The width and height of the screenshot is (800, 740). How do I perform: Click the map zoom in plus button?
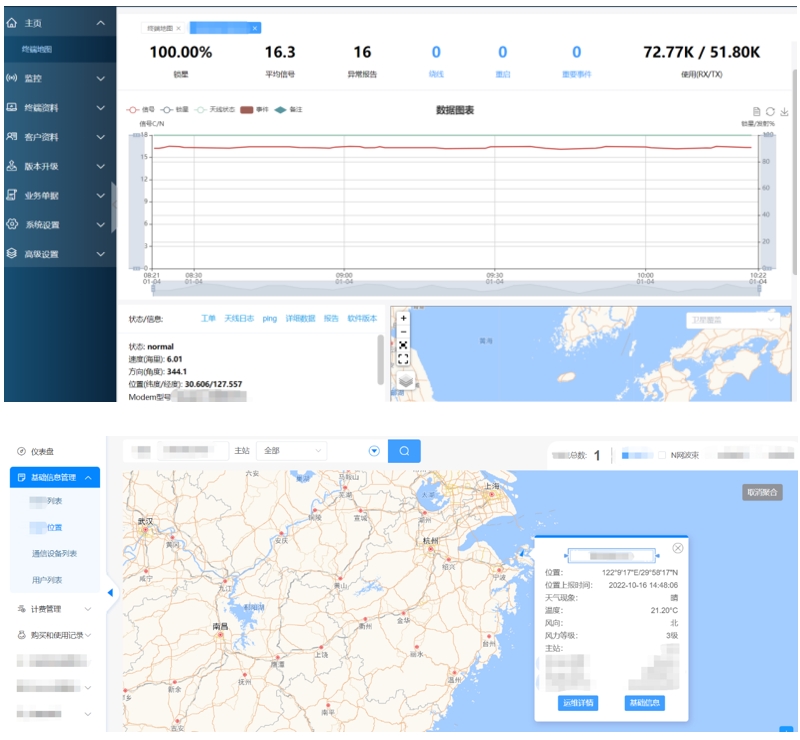[403, 318]
